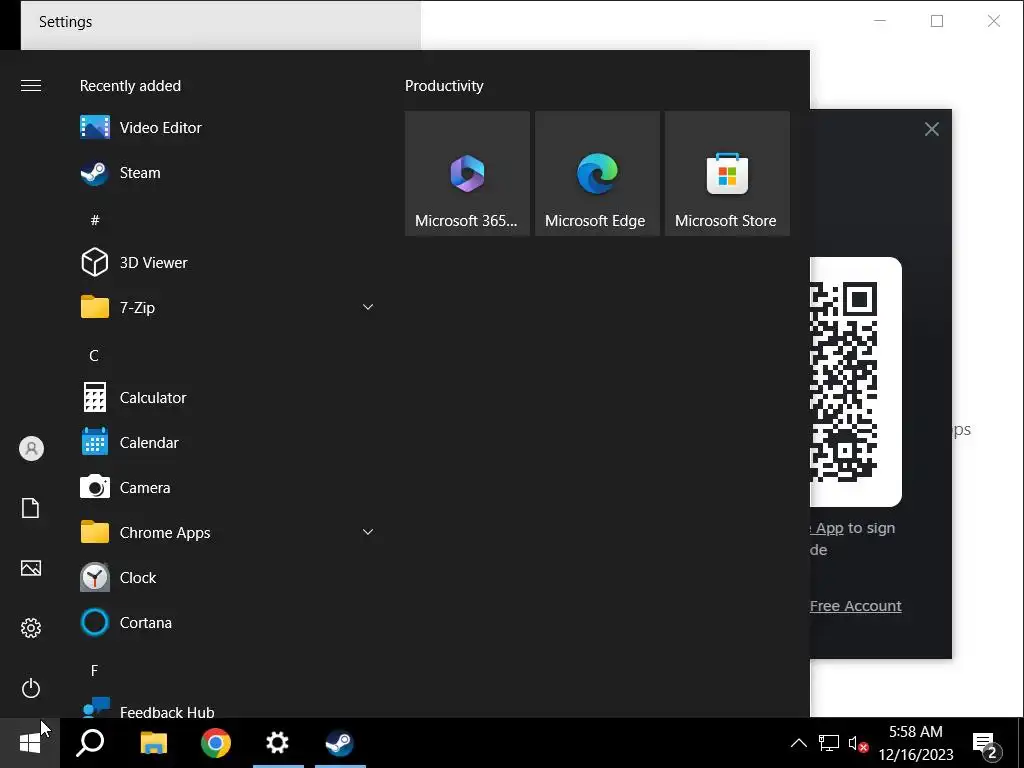Screen dimensions: 1024x768
Task: Click the F letter header in app list
Action: point(94,671)
